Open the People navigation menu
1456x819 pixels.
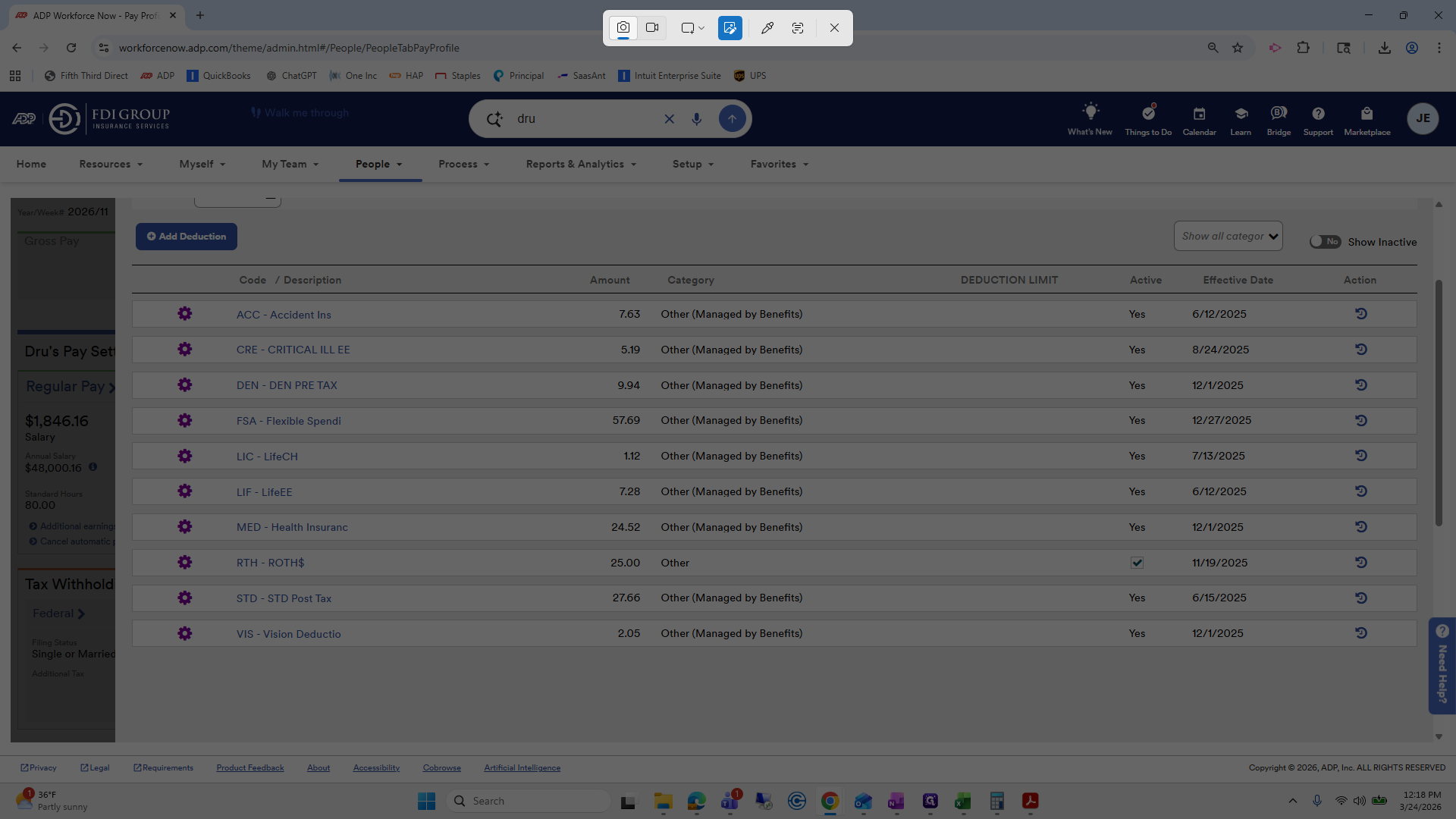pyautogui.click(x=379, y=165)
